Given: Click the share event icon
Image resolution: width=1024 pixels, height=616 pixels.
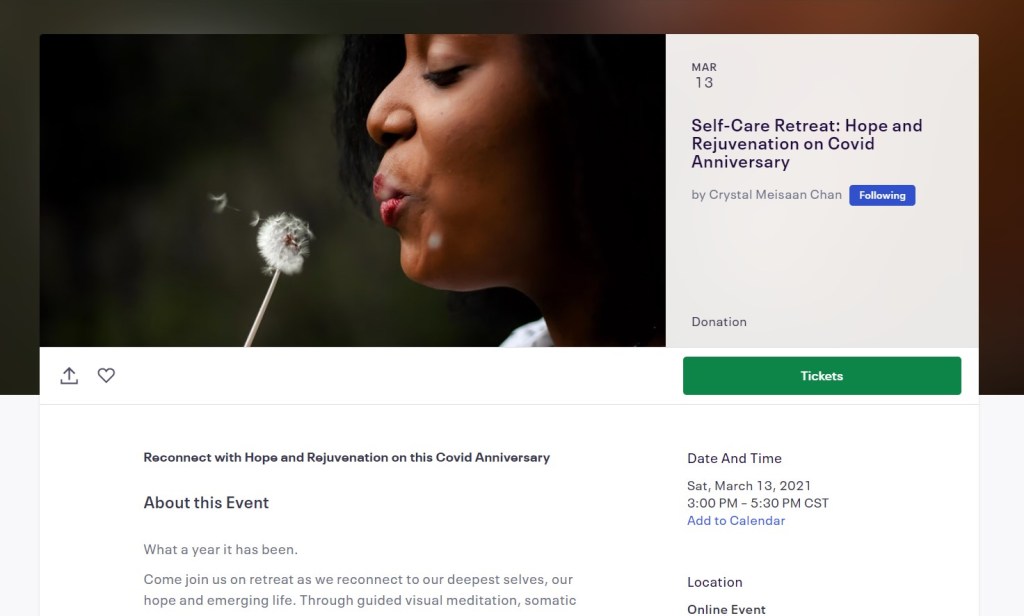Looking at the screenshot, I should [x=69, y=376].
